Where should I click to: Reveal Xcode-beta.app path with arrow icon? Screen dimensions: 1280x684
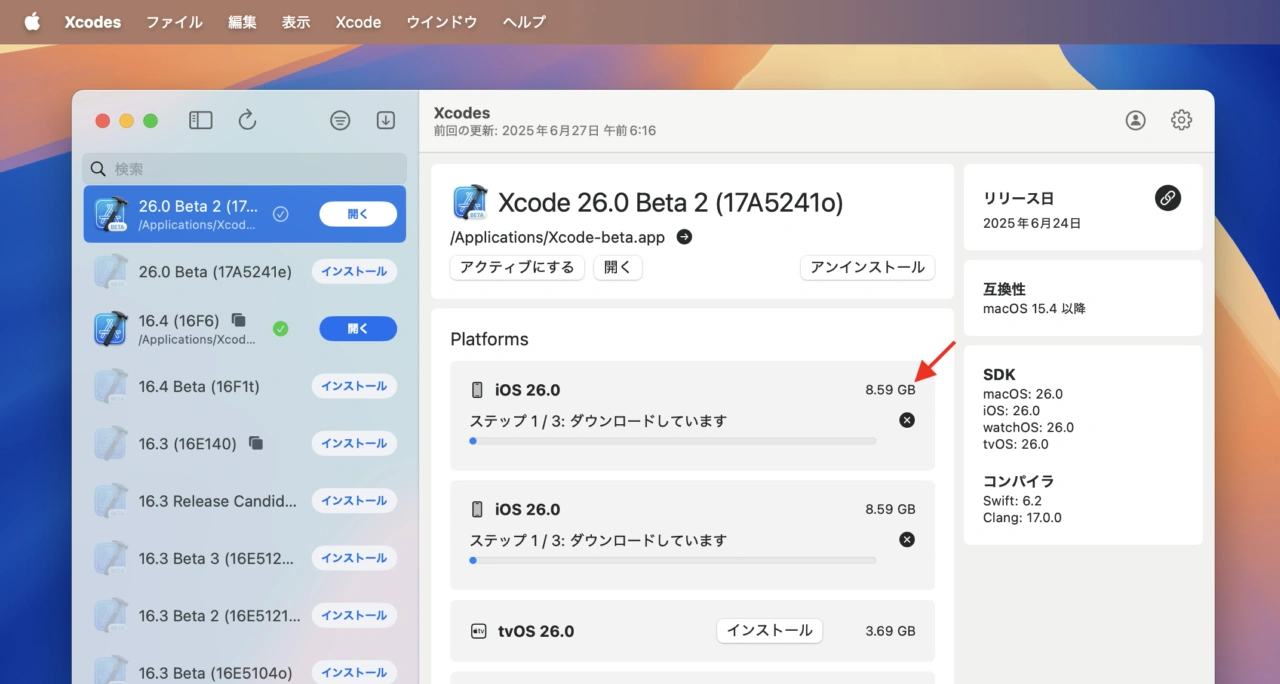click(x=684, y=237)
